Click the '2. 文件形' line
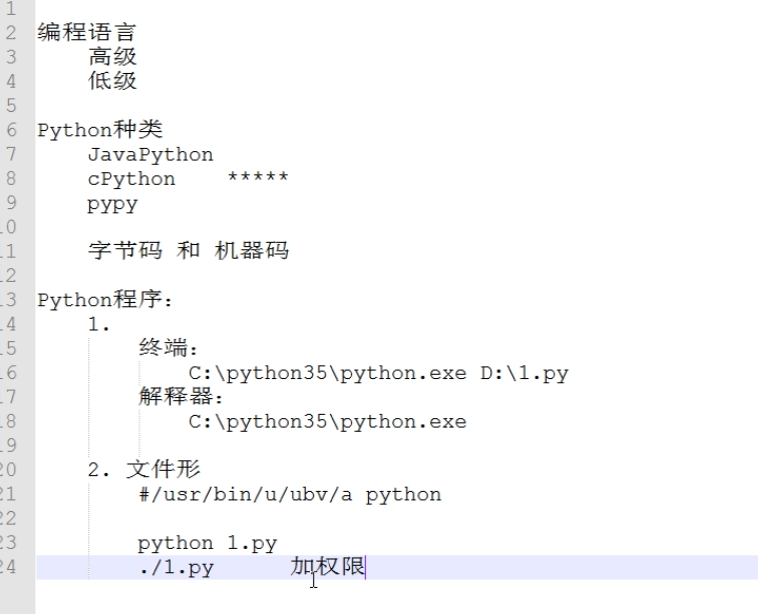758x614 pixels. [x=144, y=470]
